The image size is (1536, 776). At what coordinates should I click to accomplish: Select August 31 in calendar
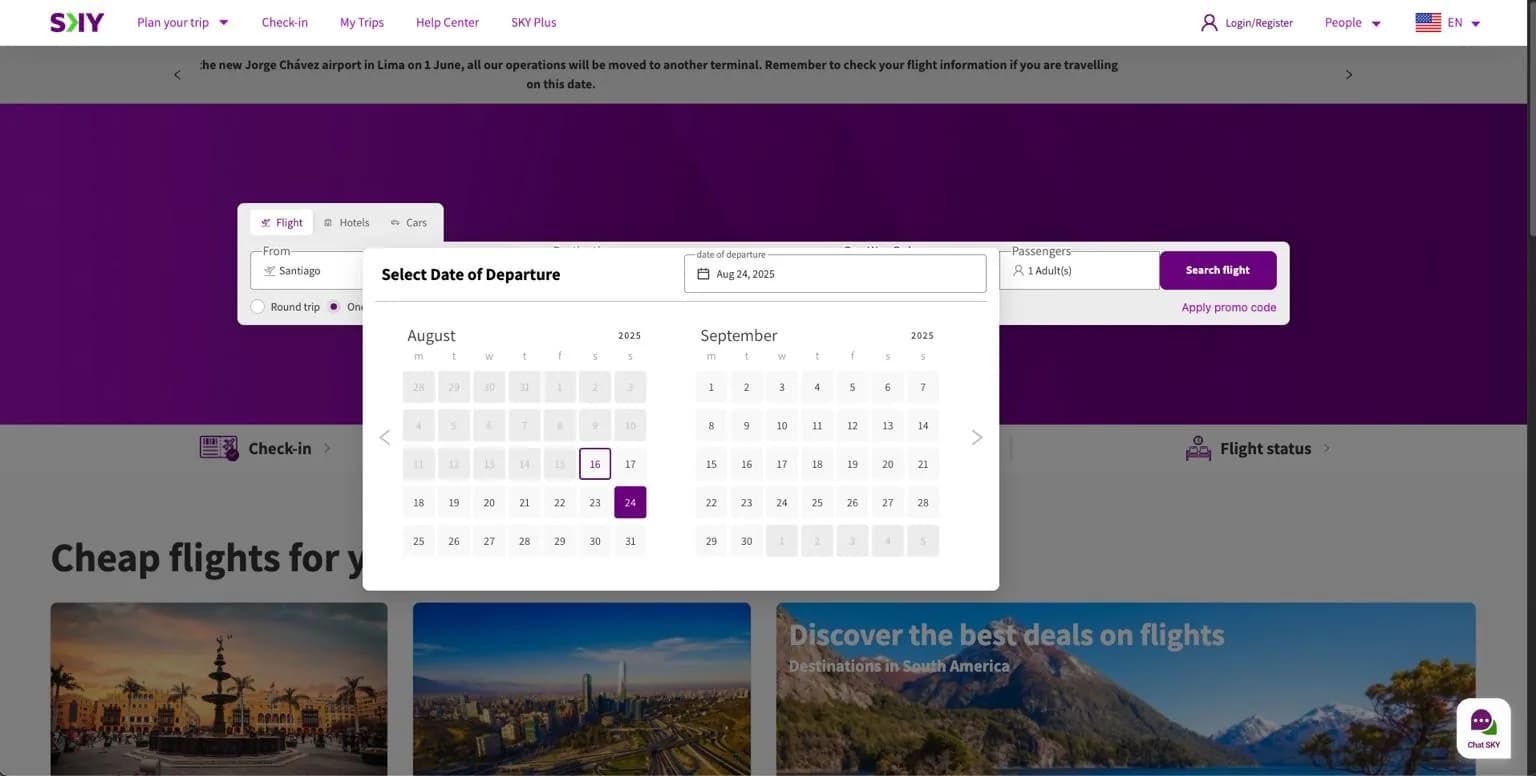pos(630,541)
